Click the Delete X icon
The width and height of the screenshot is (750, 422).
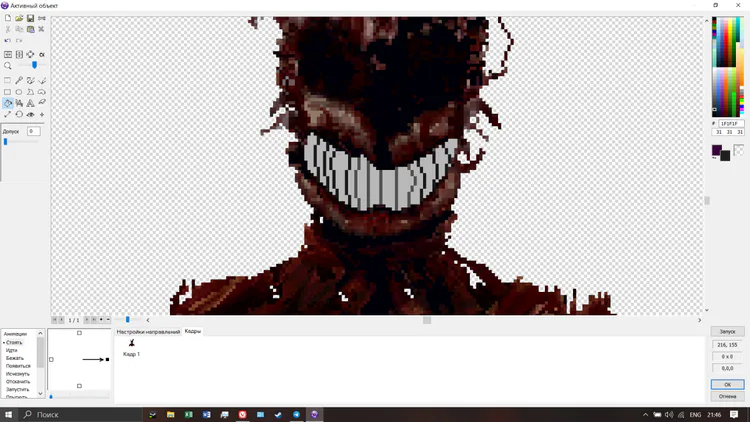42,29
